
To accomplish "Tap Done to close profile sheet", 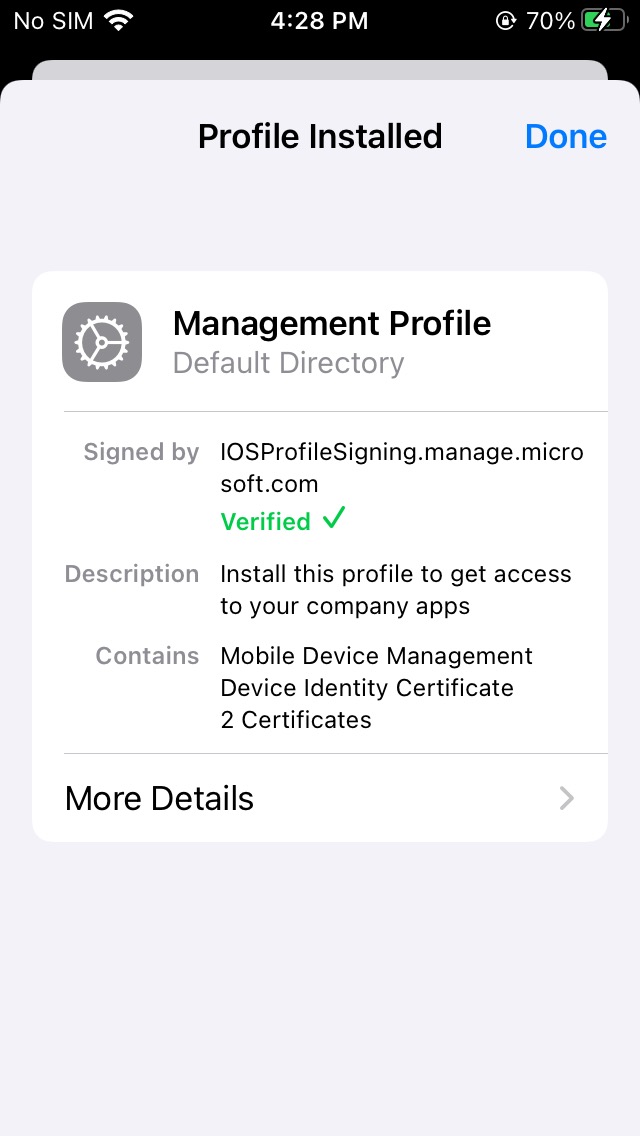I will (566, 136).
